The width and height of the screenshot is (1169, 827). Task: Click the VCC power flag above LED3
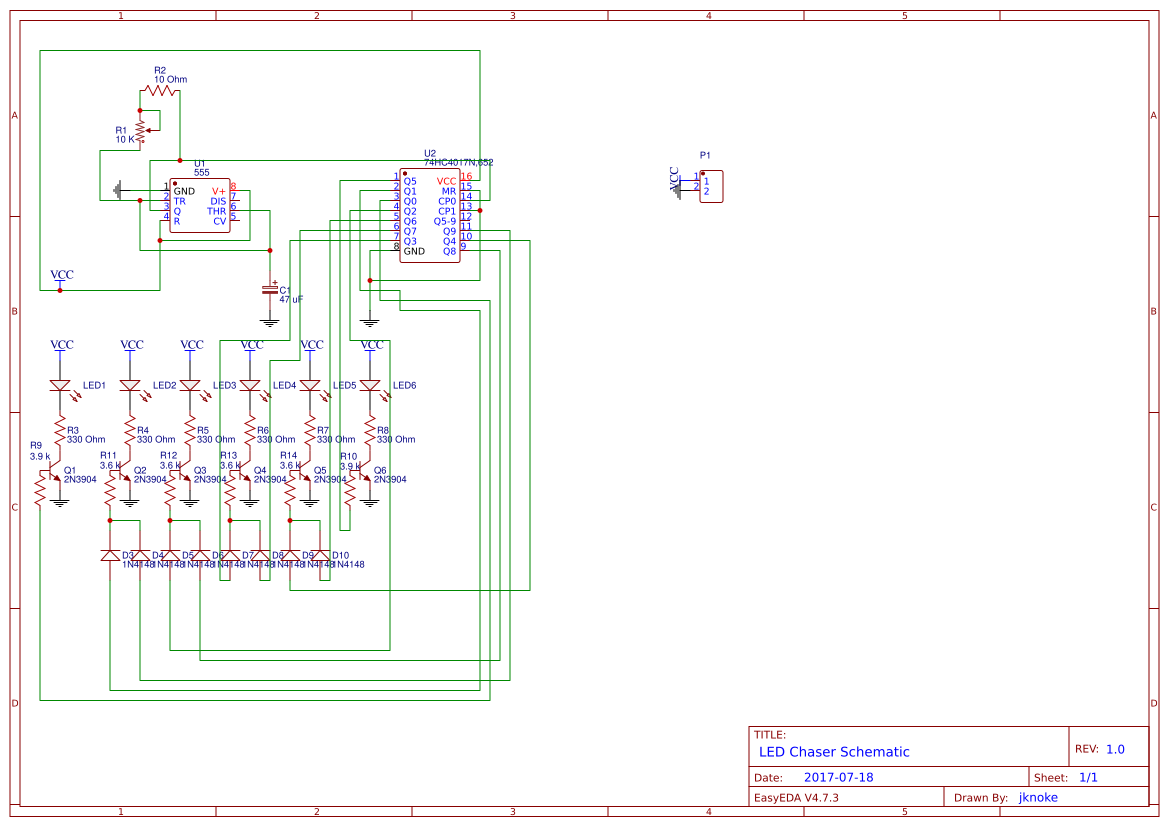[x=191, y=345]
